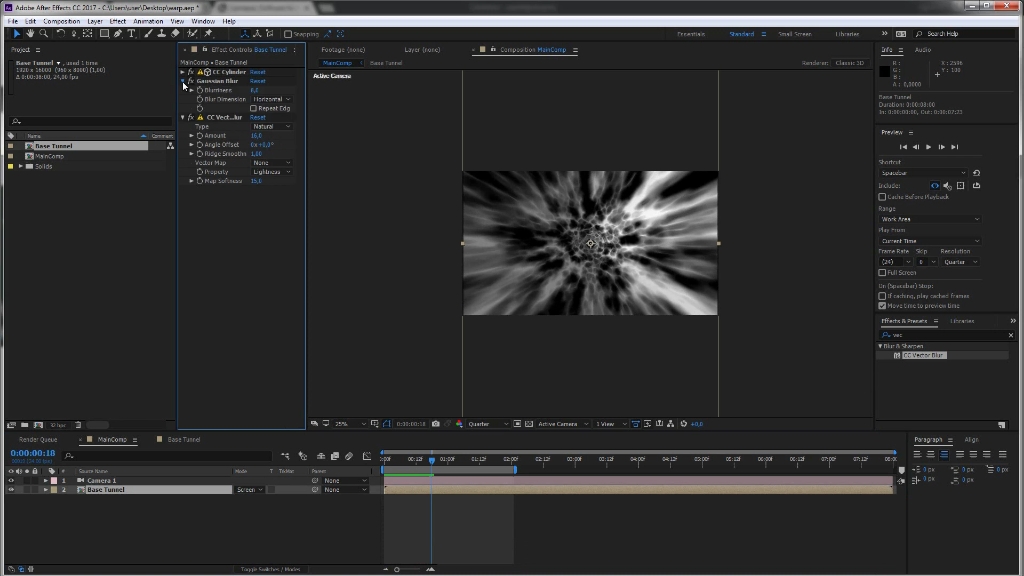Enable Repeat Edge Pixels for Gaussian Blur

click(x=254, y=108)
